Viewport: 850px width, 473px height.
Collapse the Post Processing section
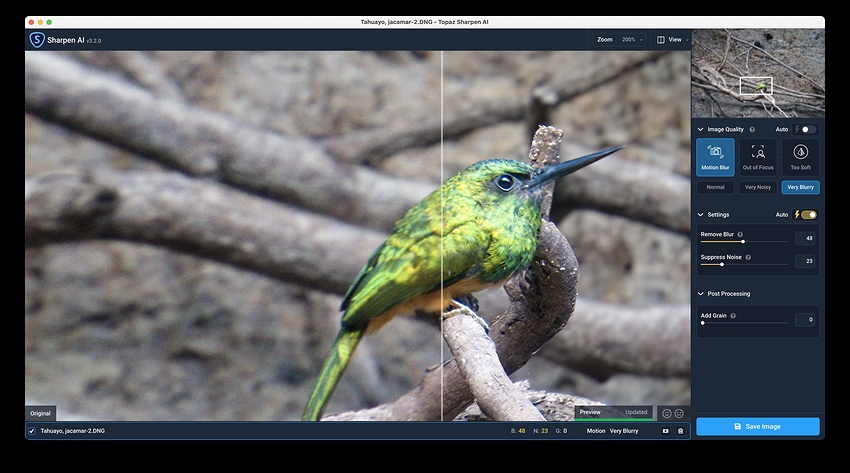point(701,294)
